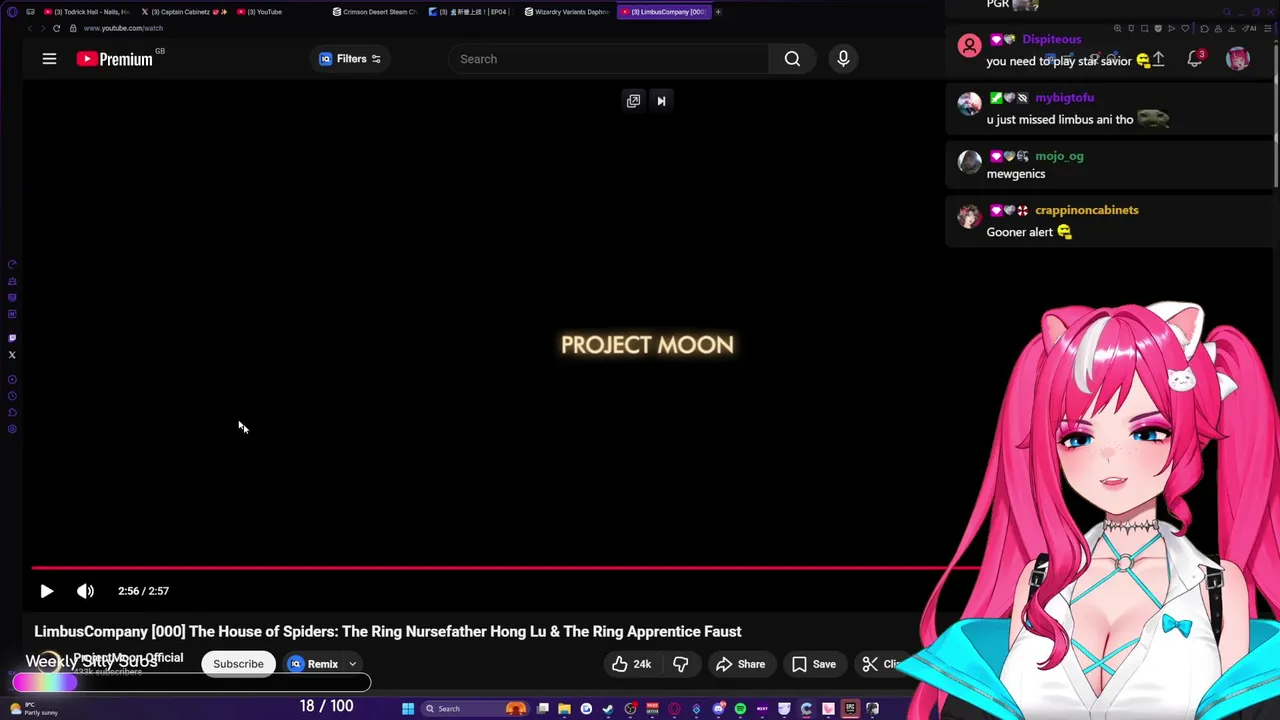Click the taskbar Search box

[x=475, y=709]
